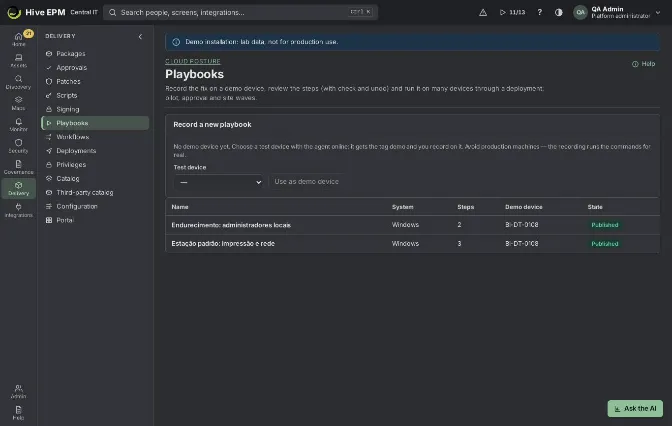The height and width of the screenshot is (426, 672).
Task: Open the Admin rail icon
Action: tap(18, 391)
